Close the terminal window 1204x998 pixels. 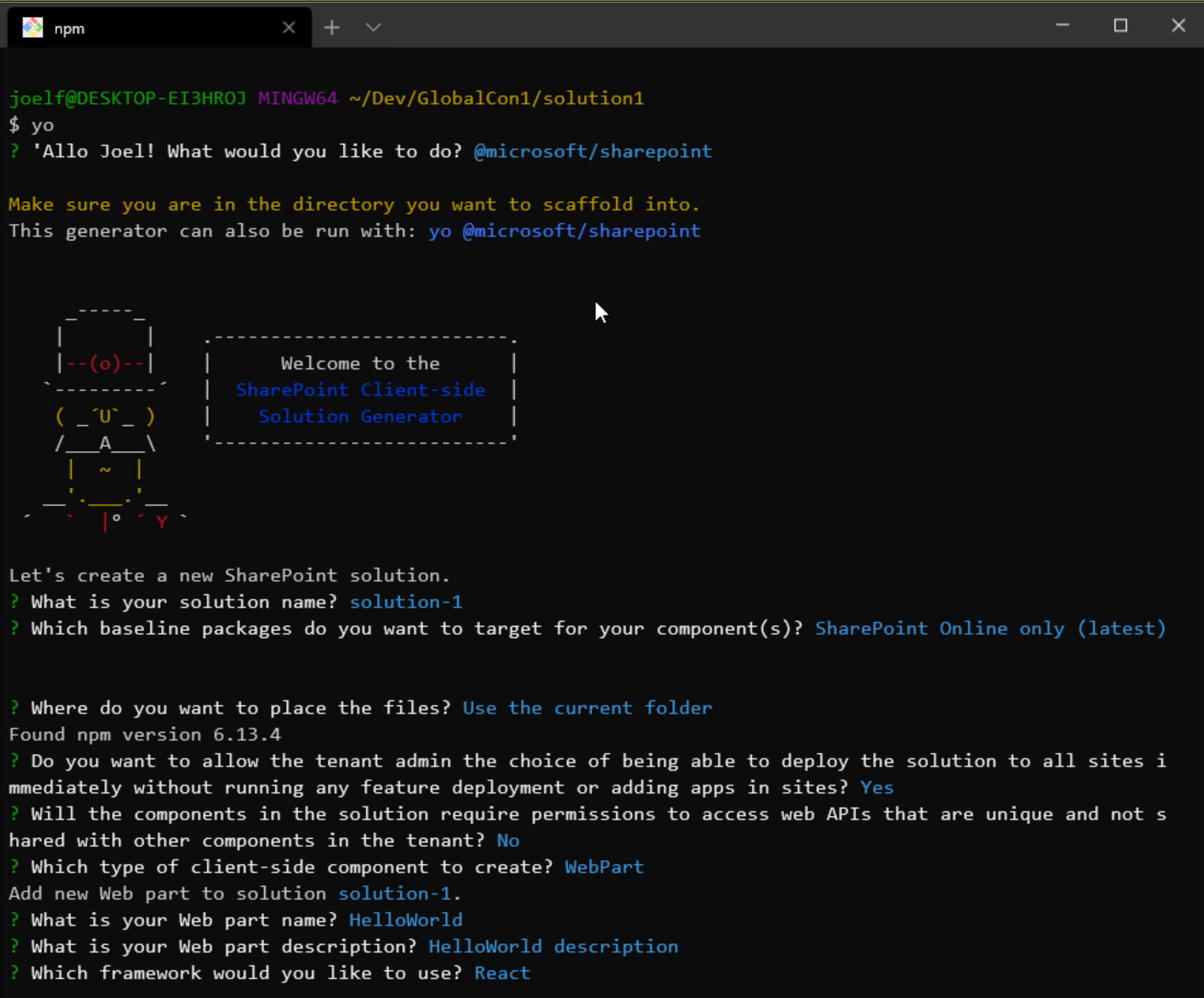click(1178, 25)
